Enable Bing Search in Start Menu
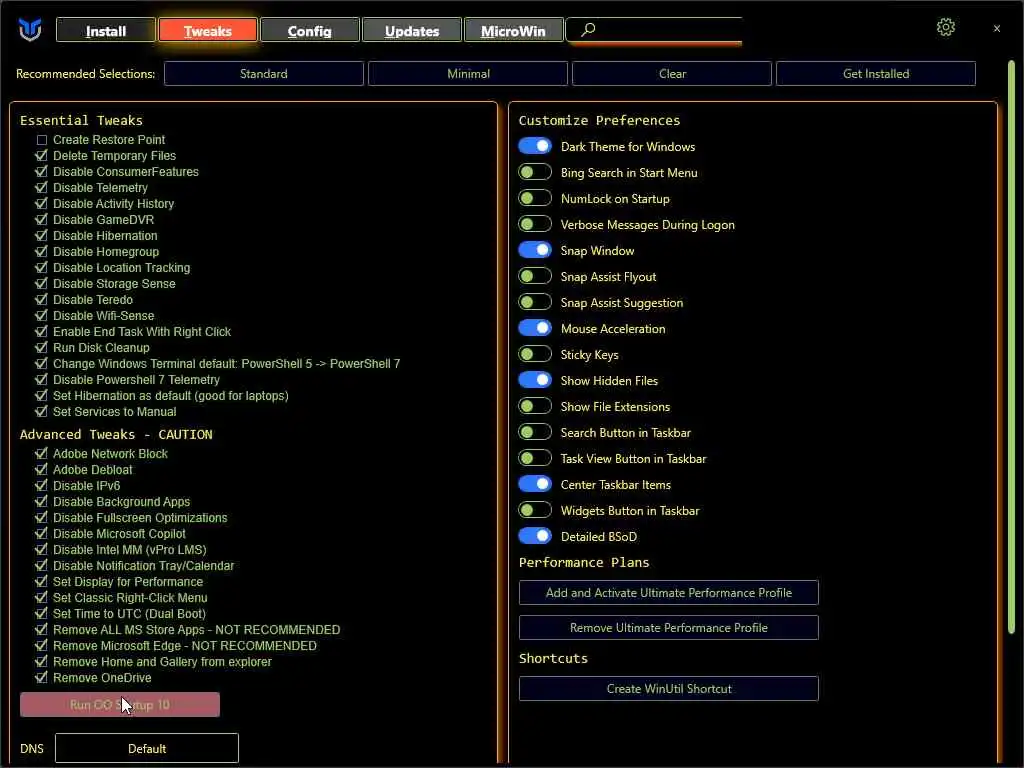Image resolution: width=1024 pixels, height=768 pixels. tap(535, 172)
